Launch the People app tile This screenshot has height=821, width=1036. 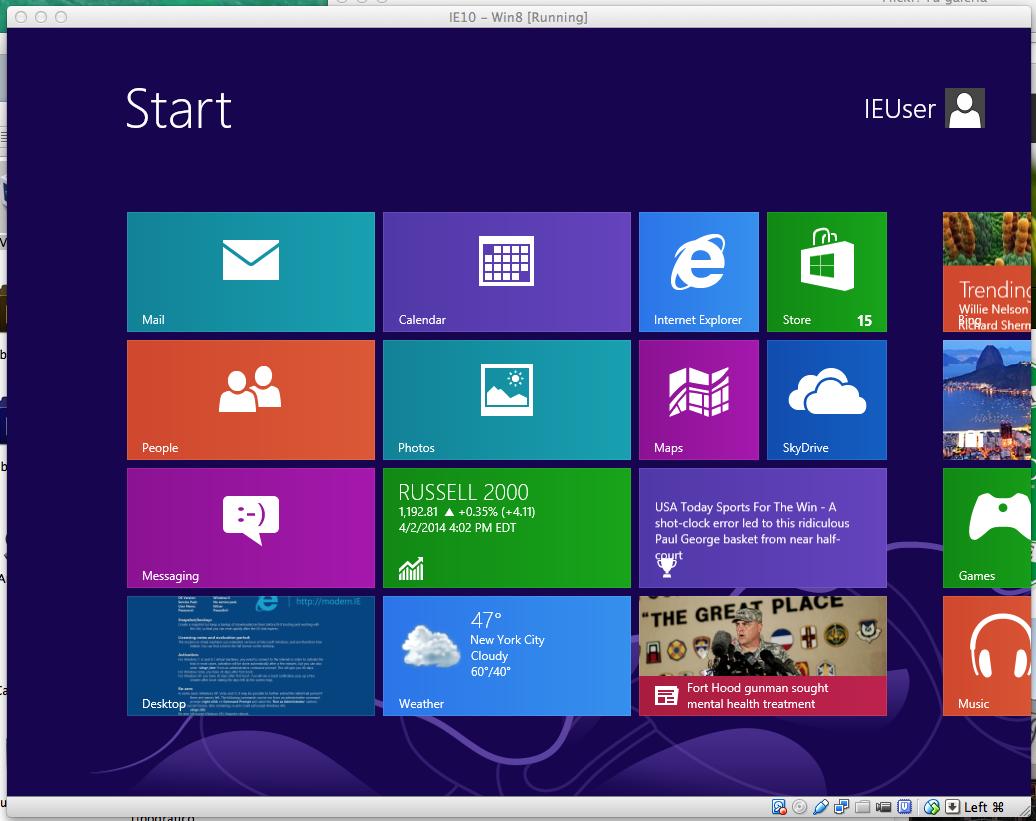click(x=251, y=399)
